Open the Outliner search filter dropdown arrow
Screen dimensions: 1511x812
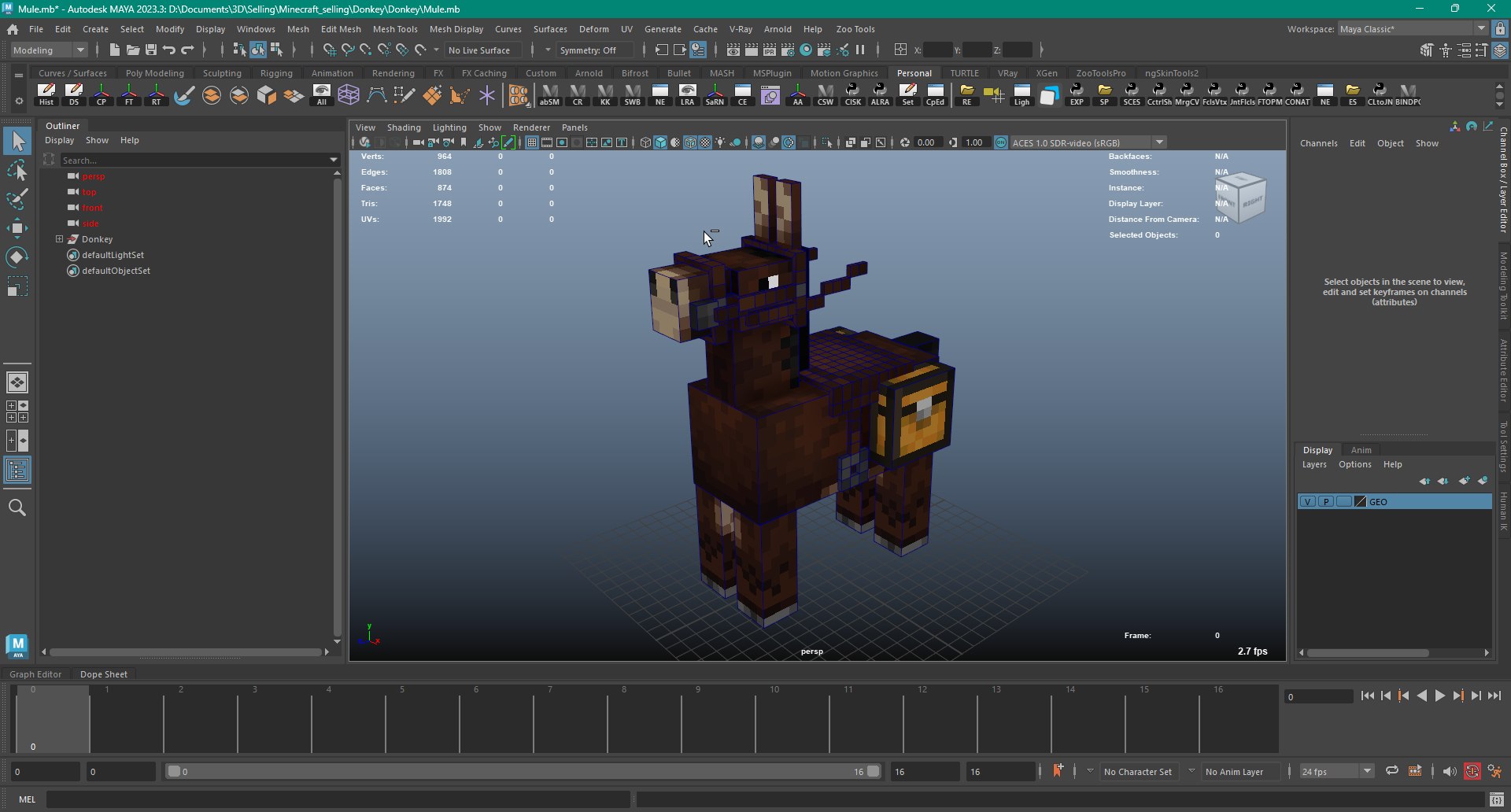click(334, 160)
